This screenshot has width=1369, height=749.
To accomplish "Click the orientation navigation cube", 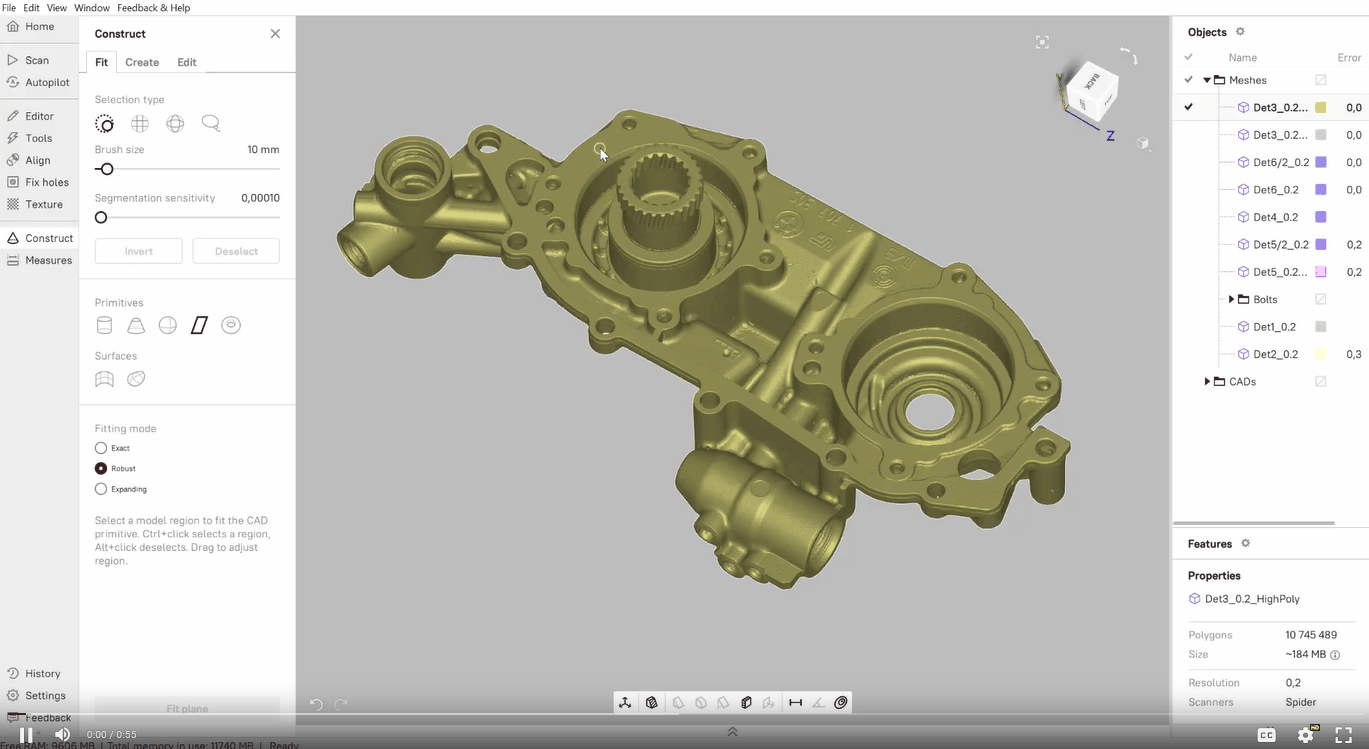I will click(1090, 92).
